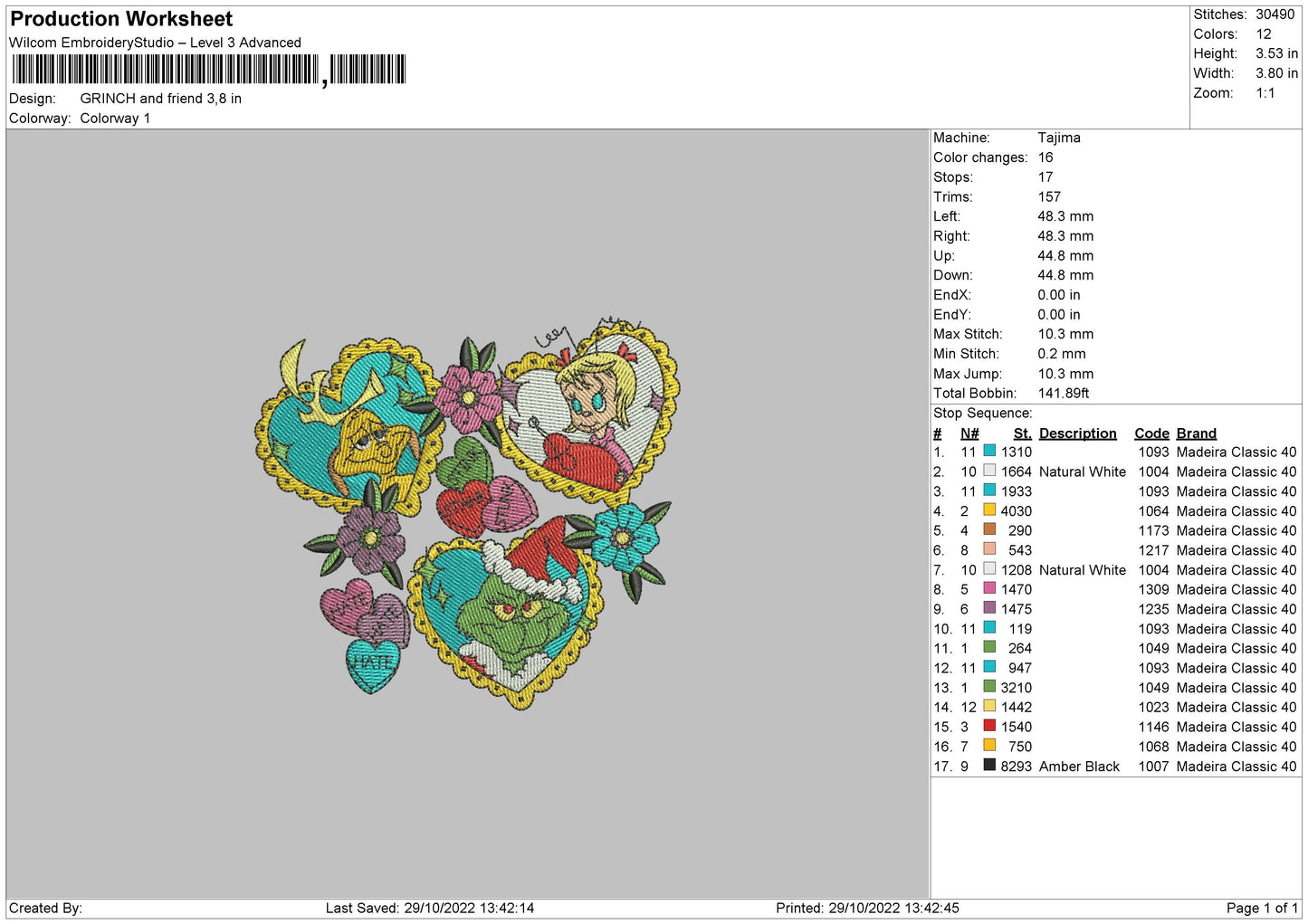Click code 1235 in row 9
Viewport: 1308px width, 924px height.
(1153, 609)
